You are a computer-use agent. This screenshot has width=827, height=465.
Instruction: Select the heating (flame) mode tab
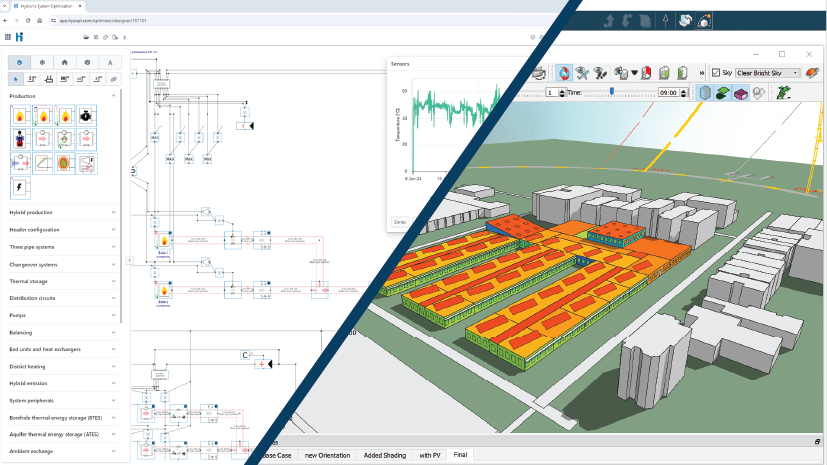[x=20, y=62]
